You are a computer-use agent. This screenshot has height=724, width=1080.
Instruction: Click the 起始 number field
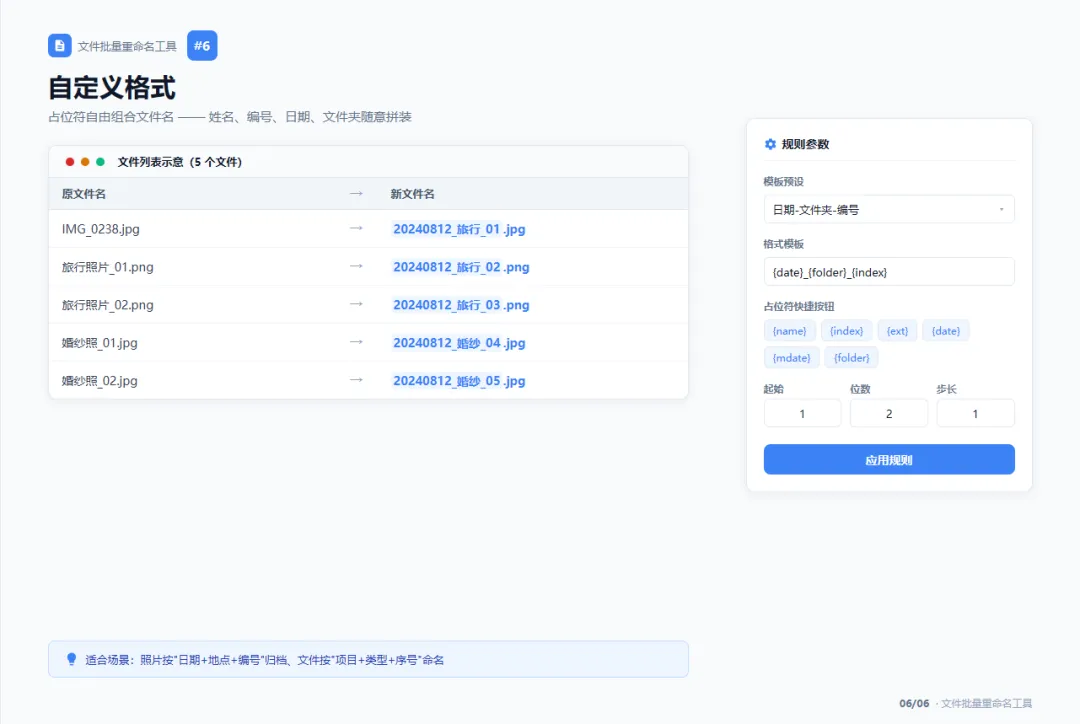tap(802, 413)
